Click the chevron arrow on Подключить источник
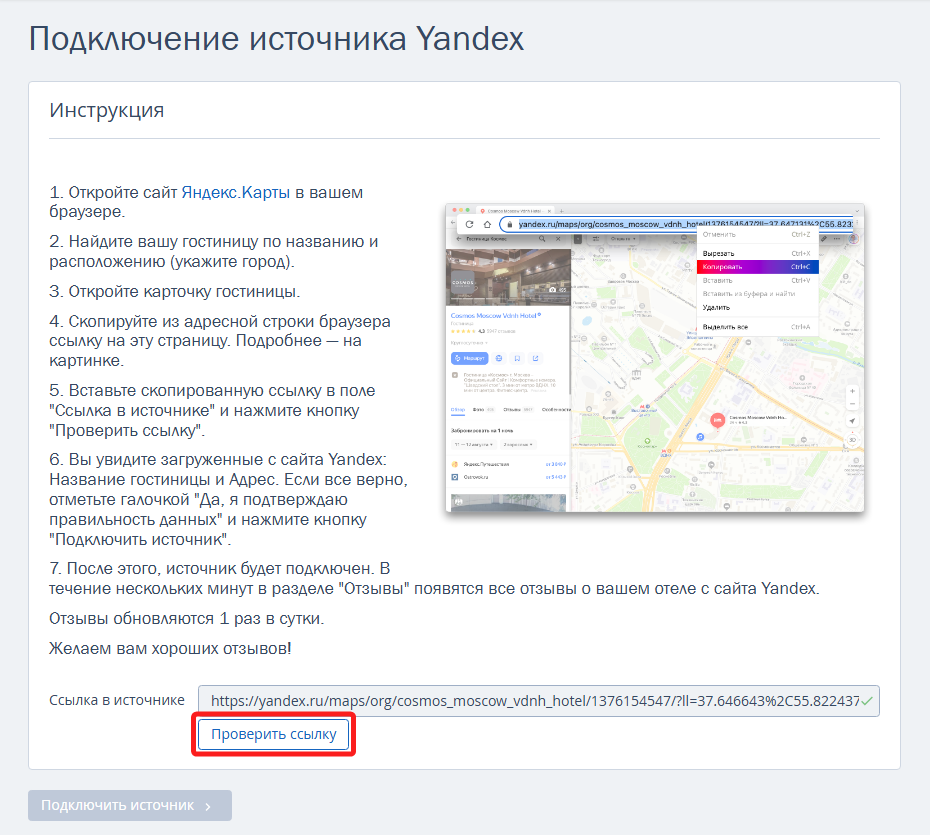930x835 pixels. [x=208, y=806]
